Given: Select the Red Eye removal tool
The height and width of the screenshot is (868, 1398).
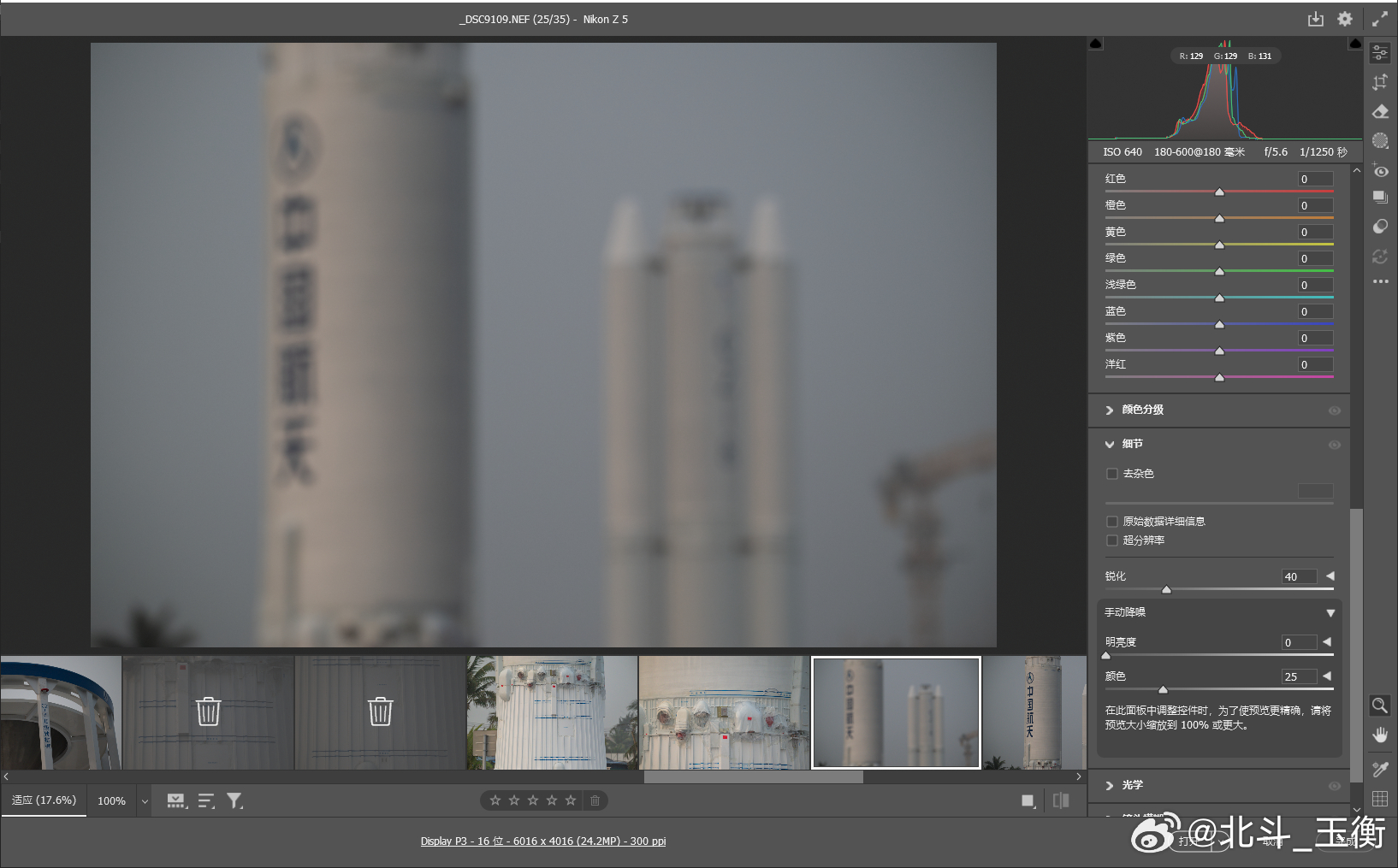Looking at the screenshot, I should point(1380,170).
